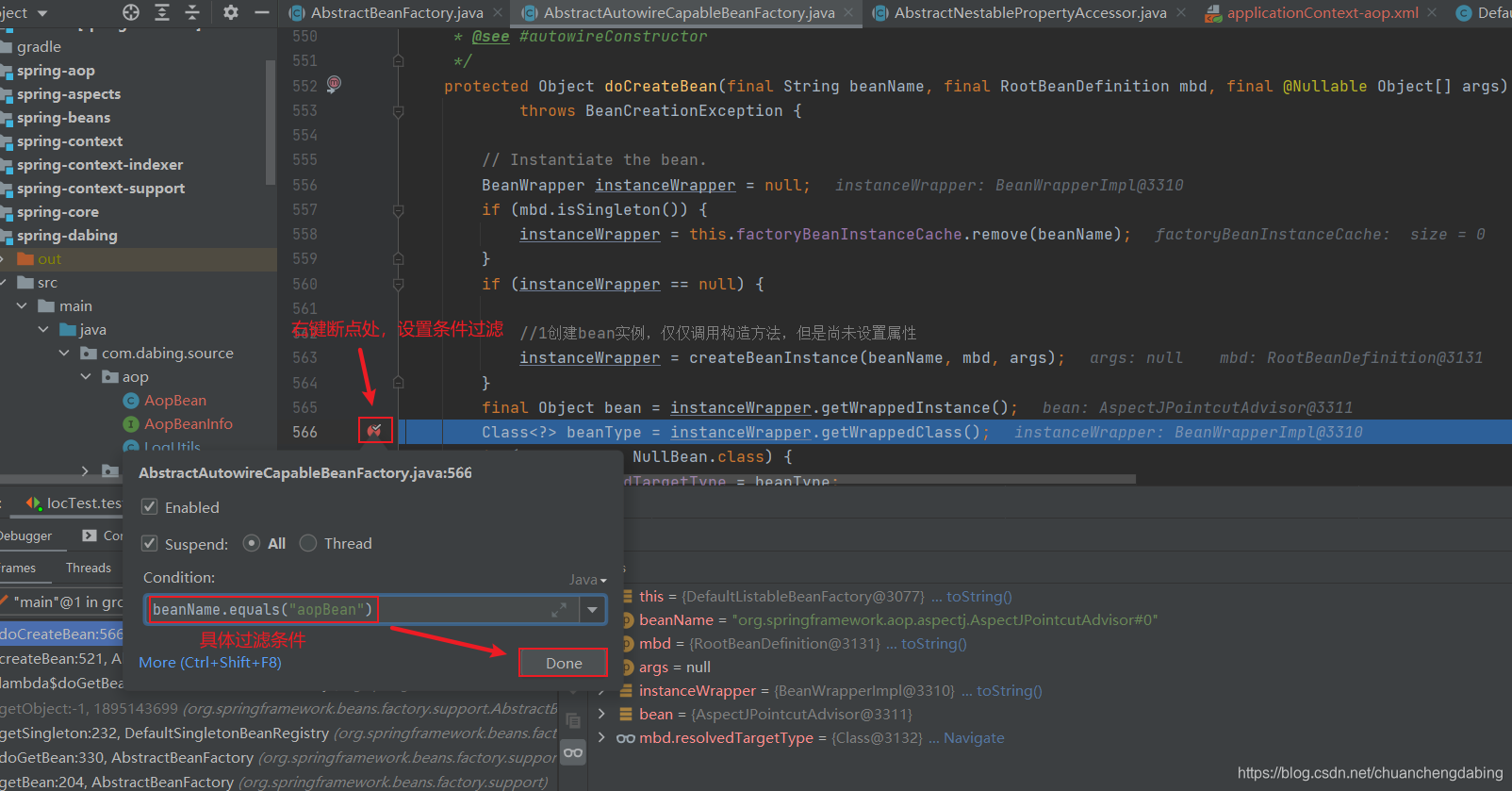The width and height of the screenshot is (1512, 791).
Task: Click More (Ctrl+Shift+F8) link
Action: (x=210, y=663)
